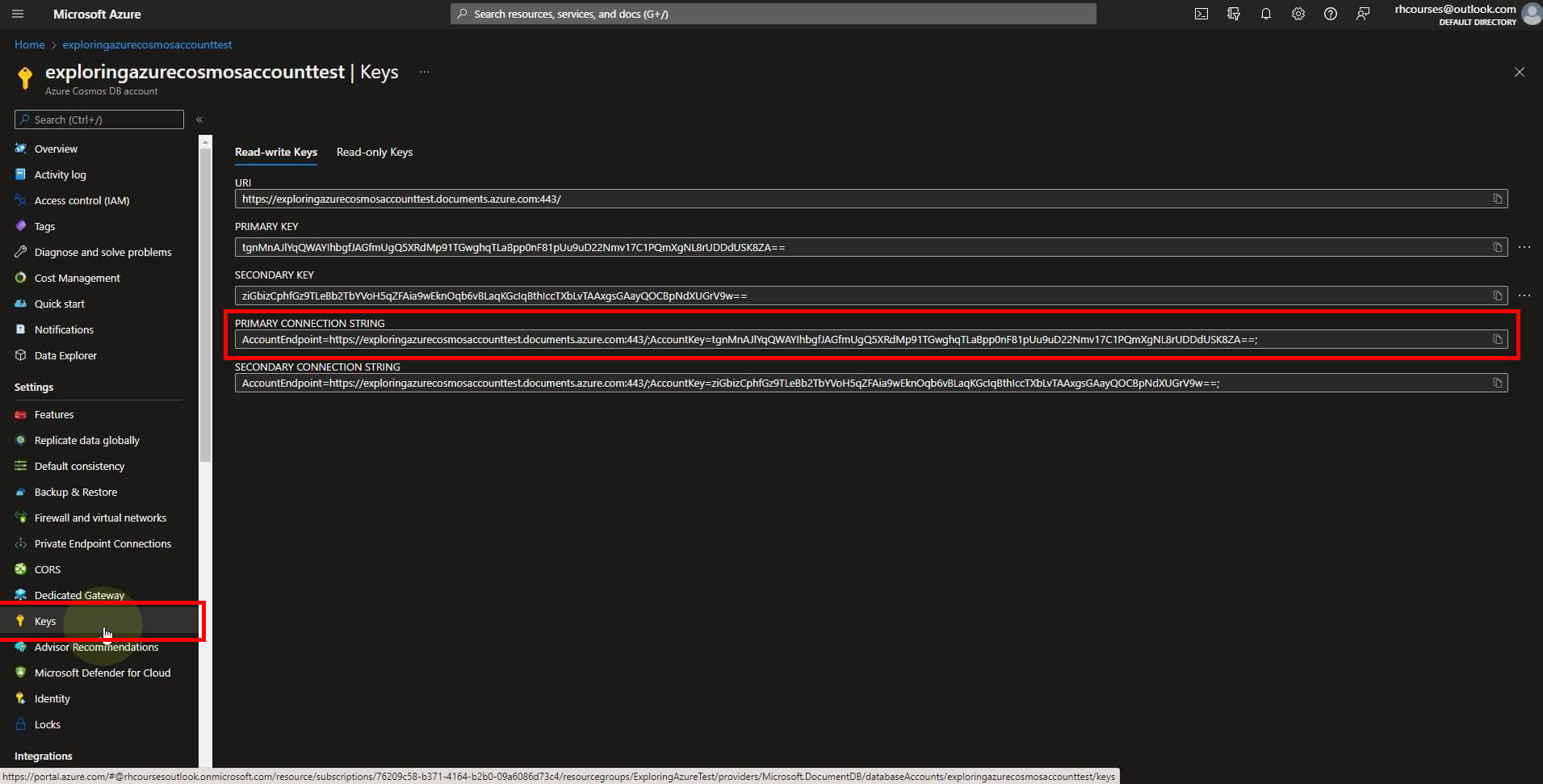Open Firewall and virtual networks
Viewport: 1543px width, 784px height.
point(99,518)
